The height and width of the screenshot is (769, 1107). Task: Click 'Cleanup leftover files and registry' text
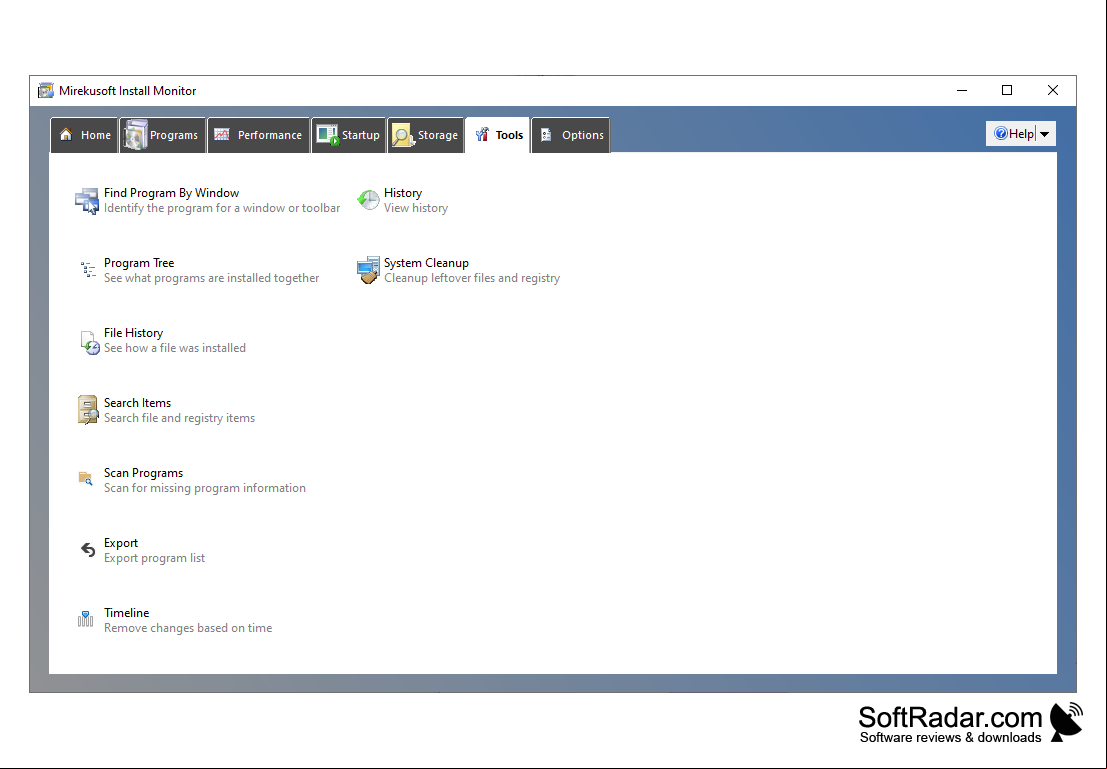472,278
